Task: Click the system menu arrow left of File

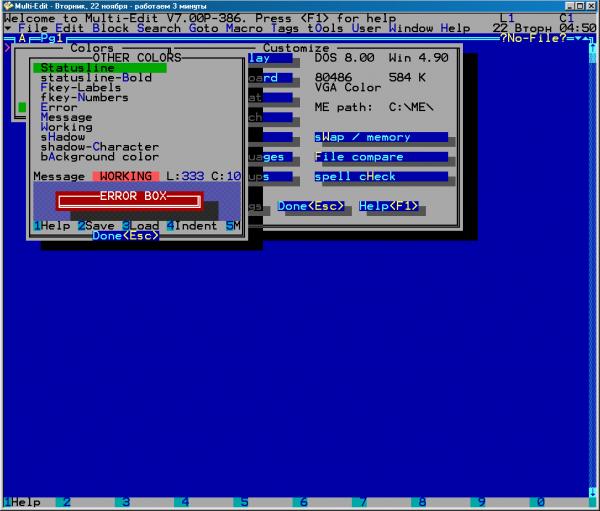Action: click(x=8, y=28)
